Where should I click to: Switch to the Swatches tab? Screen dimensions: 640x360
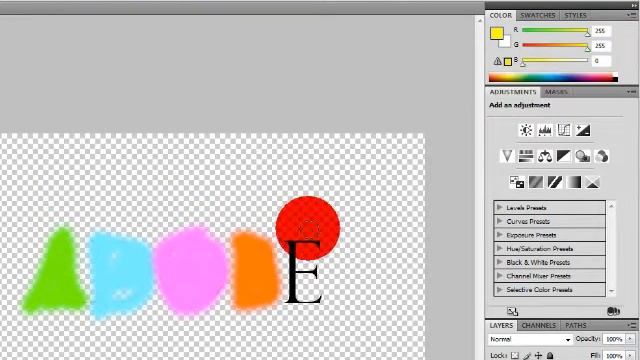pos(538,16)
